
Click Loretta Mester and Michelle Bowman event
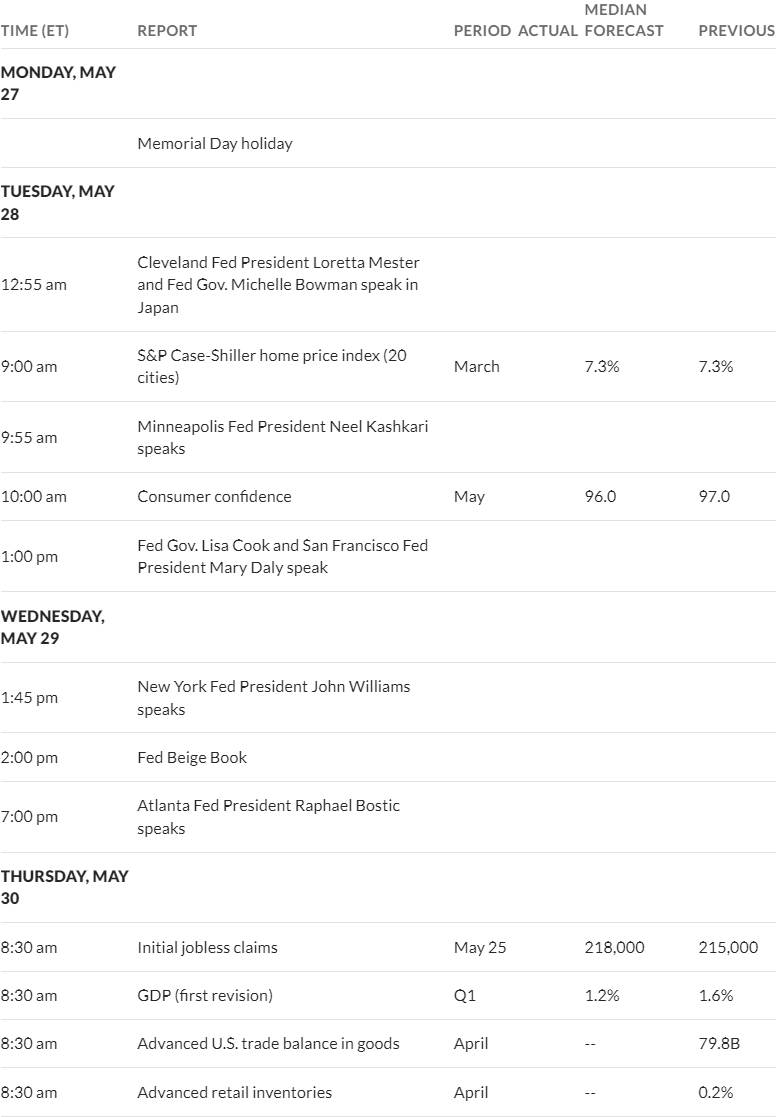[x=279, y=285]
